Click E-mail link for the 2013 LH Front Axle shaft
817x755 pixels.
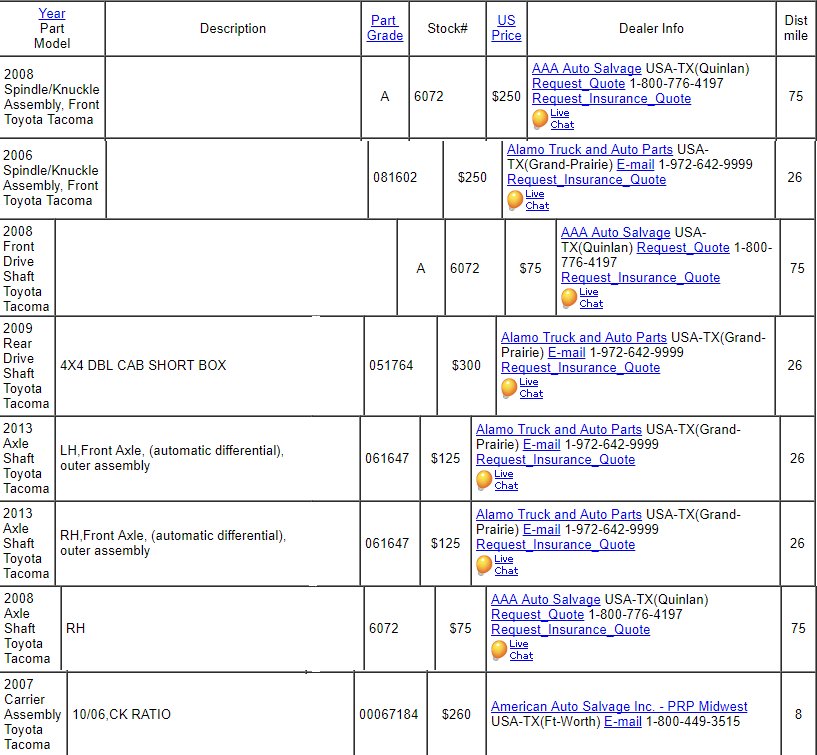[541, 445]
